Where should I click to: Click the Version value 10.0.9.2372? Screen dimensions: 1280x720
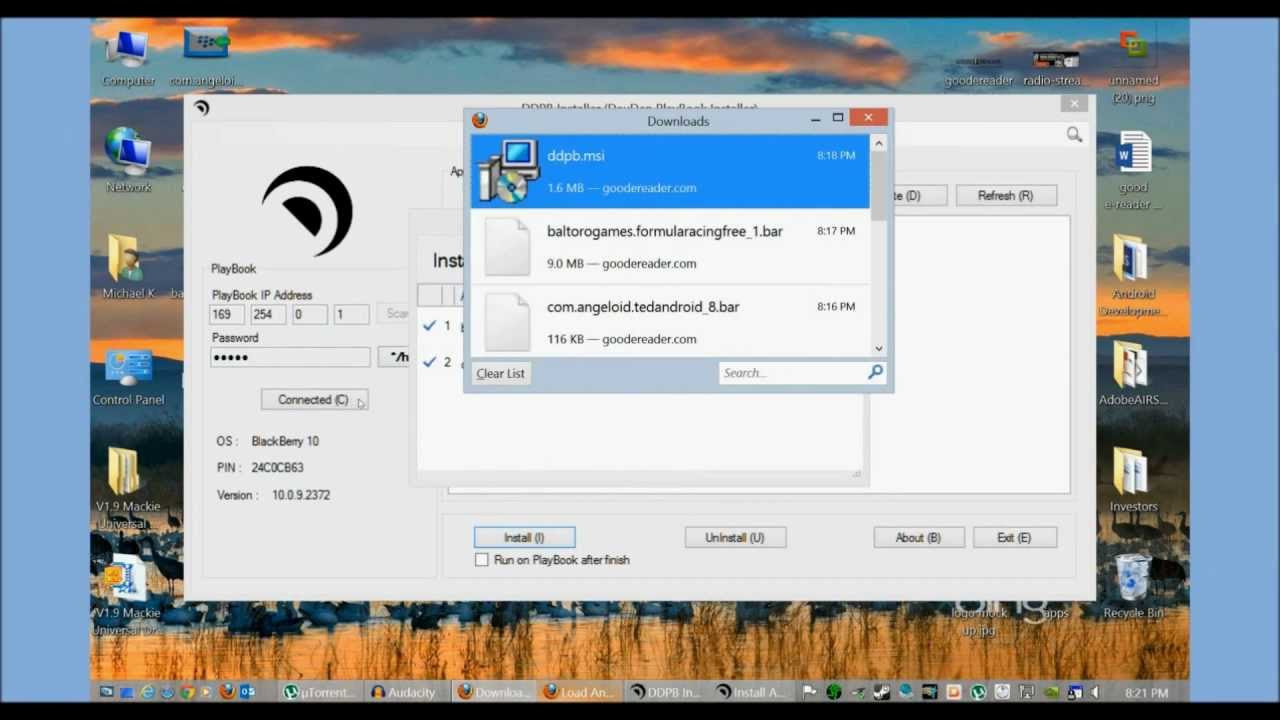pos(301,495)
